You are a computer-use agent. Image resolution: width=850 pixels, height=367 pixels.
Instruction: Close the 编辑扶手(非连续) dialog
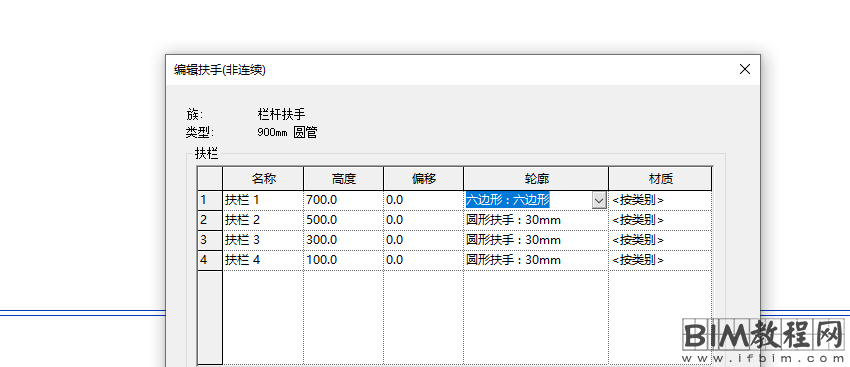pos(745,69)
